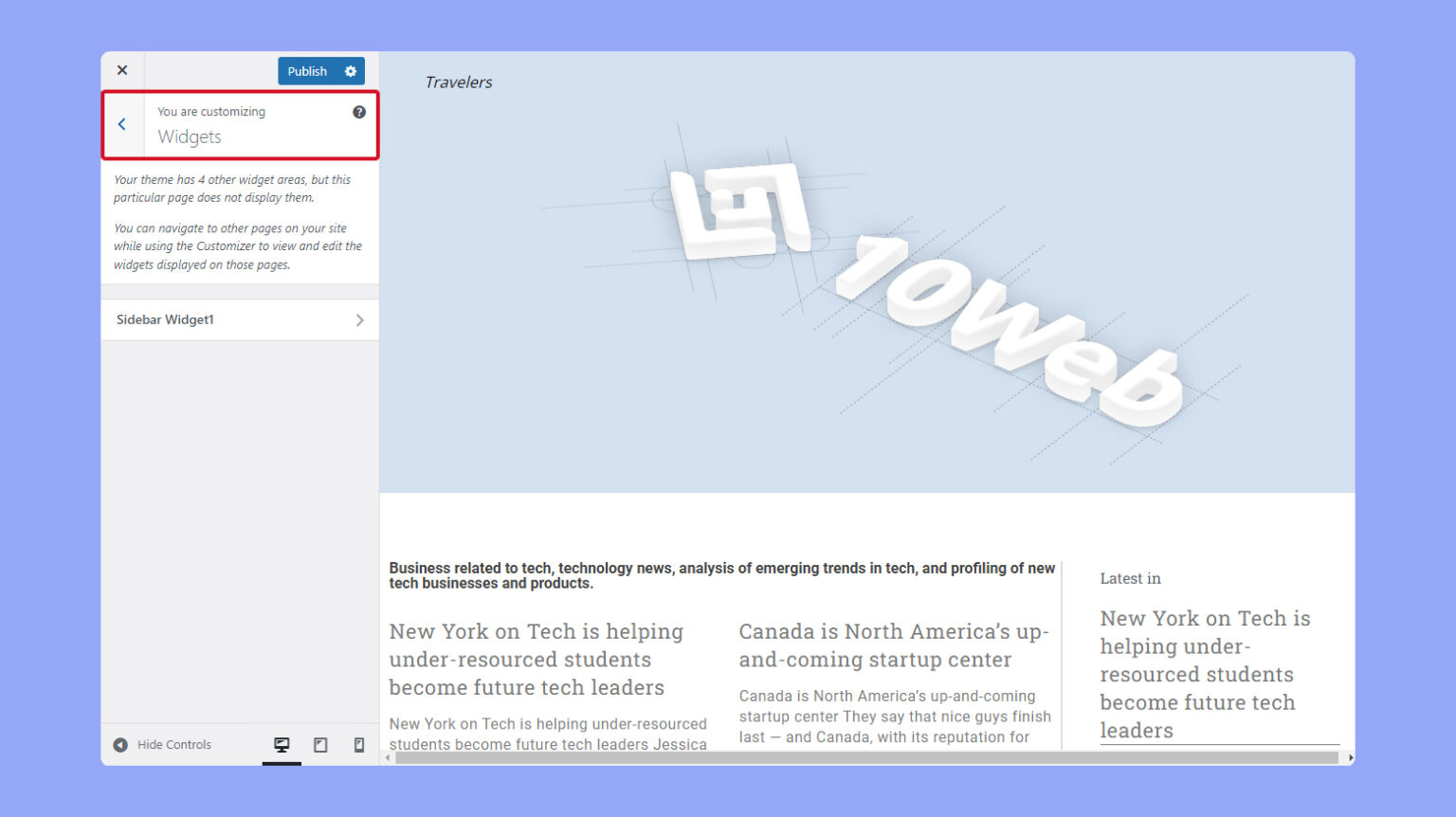The width and height of the screenshot is (1456, 817).
Task: Click the back chevron to leave Widgets
Action: [122, 124]
